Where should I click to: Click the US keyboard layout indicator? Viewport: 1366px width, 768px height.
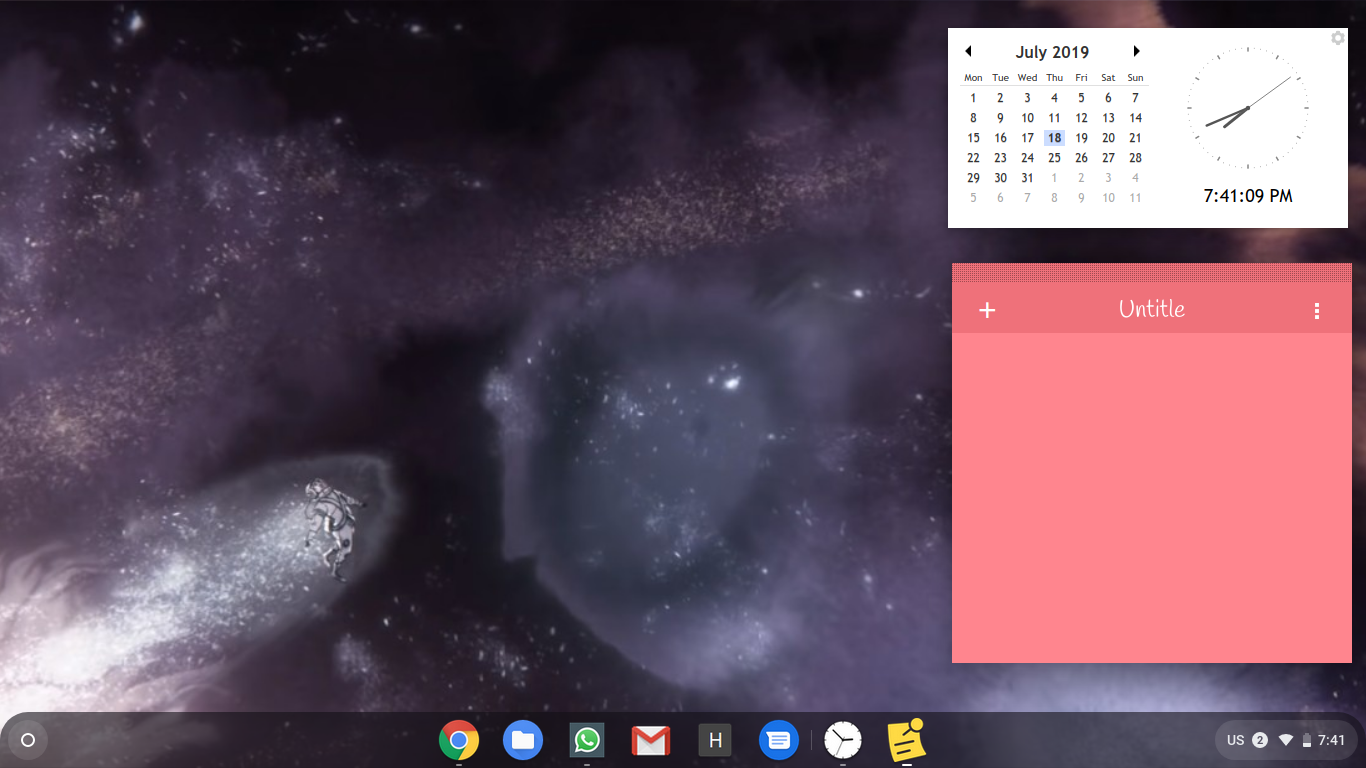point(1236,740)
